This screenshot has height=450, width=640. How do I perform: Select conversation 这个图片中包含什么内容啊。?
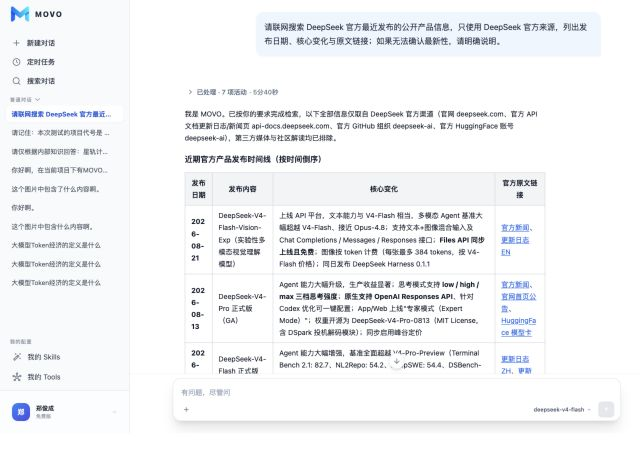point(64,227)
